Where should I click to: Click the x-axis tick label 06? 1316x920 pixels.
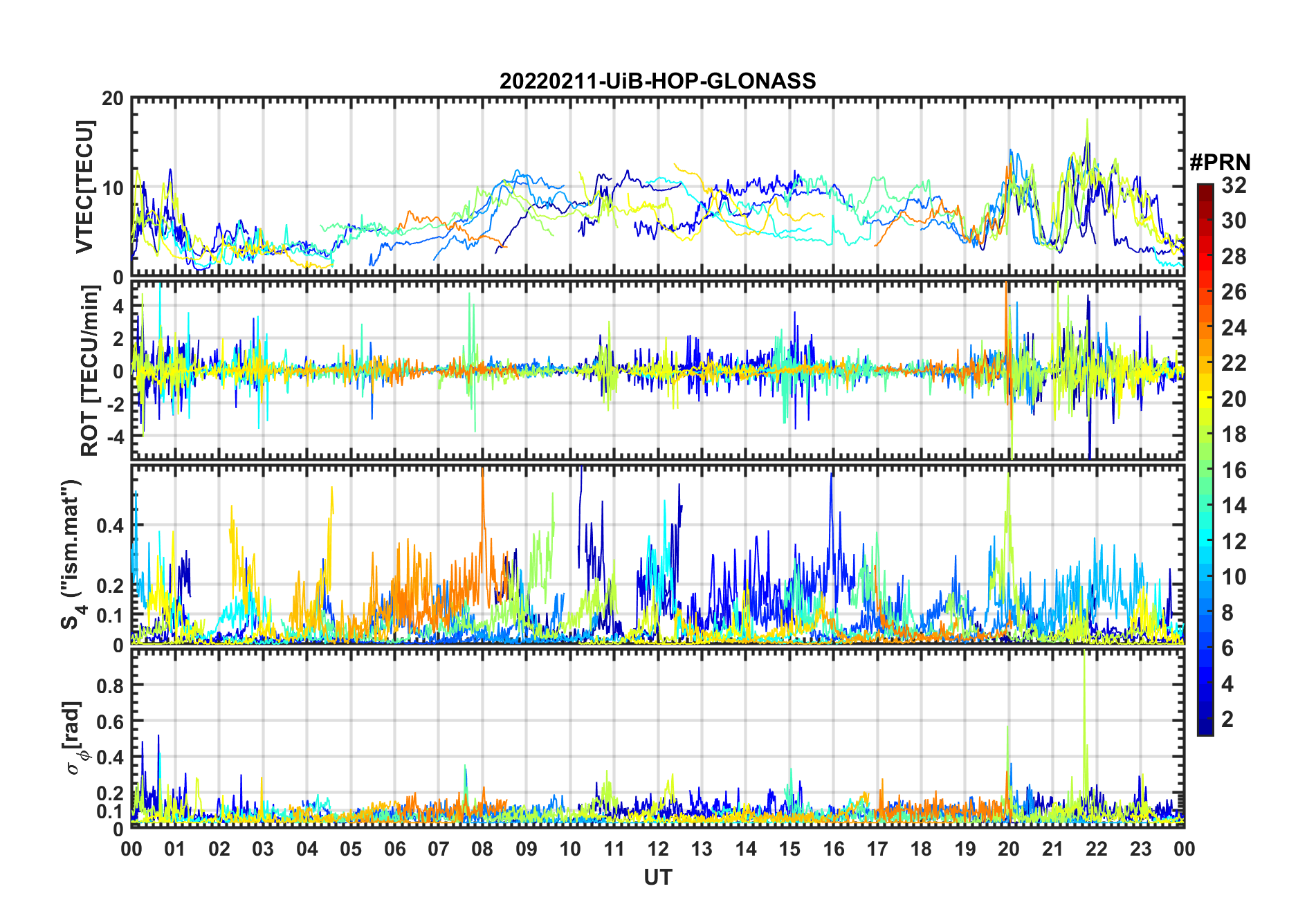[x=394, y=849]
